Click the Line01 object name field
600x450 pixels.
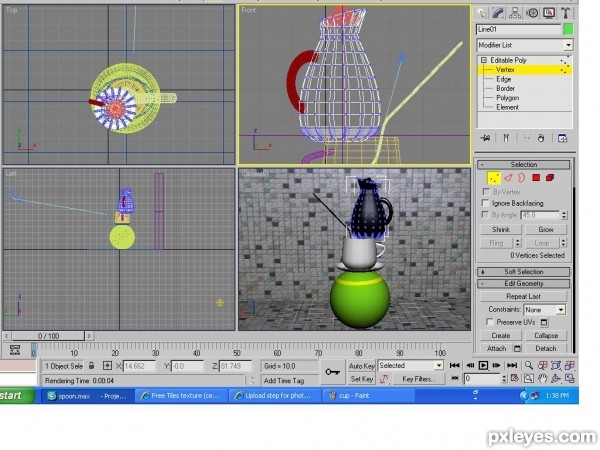[x=518, y=29]
